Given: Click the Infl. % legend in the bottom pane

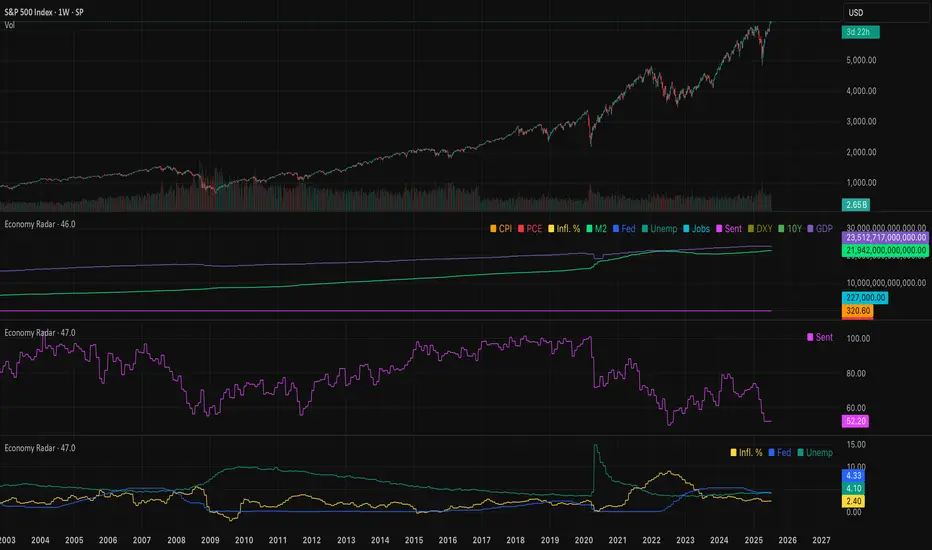Looking at the screenshot, I should coord(747,452).
